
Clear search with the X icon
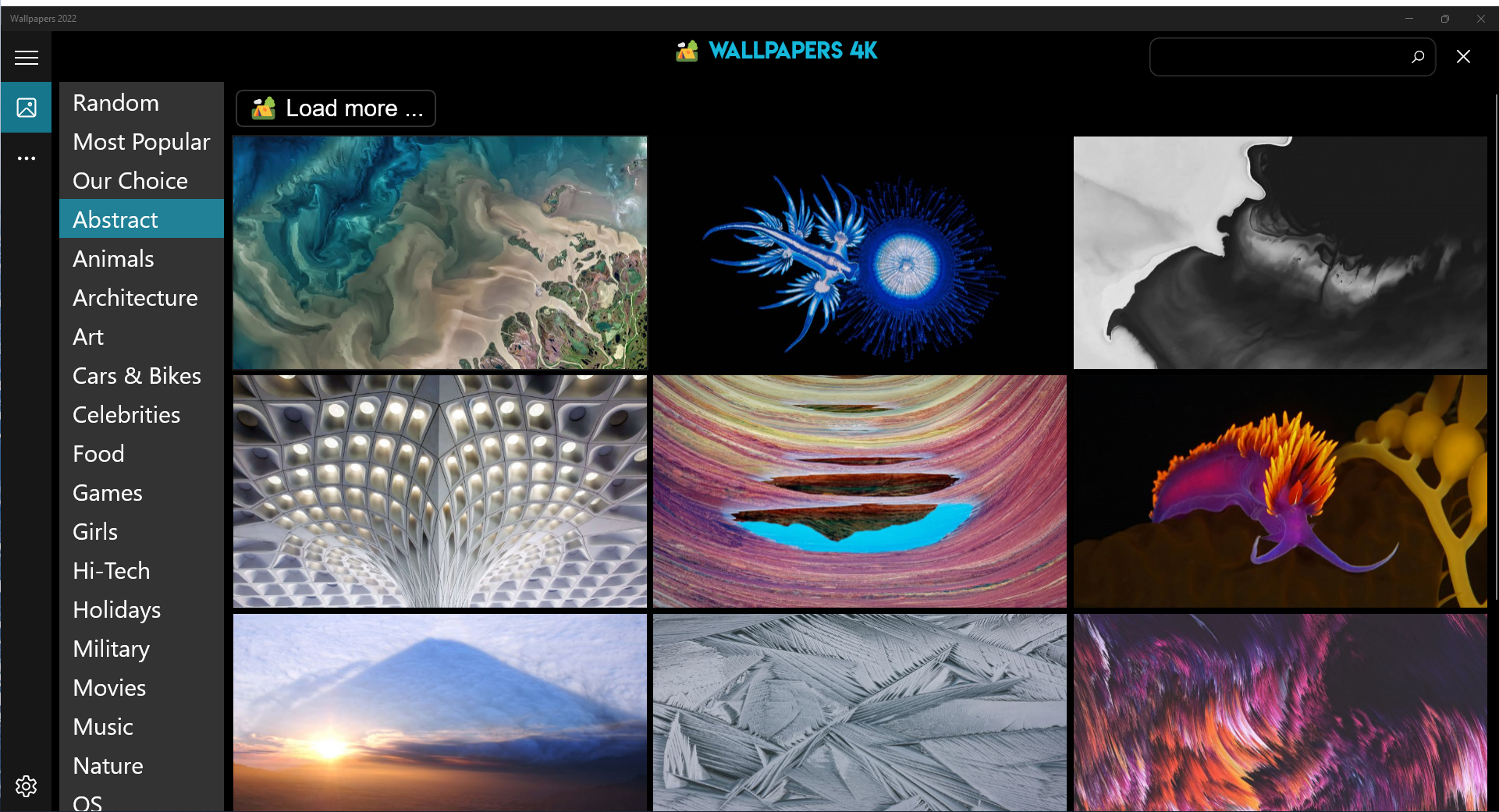pyautogui.click(x=1464, y=57)
